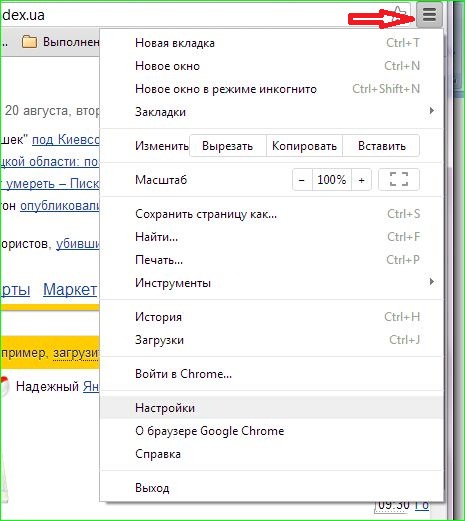Click the "умереть – Писк" news link
Image resolution: width=465 pixels, height=521 pixels.
click(x=50, y=184)
